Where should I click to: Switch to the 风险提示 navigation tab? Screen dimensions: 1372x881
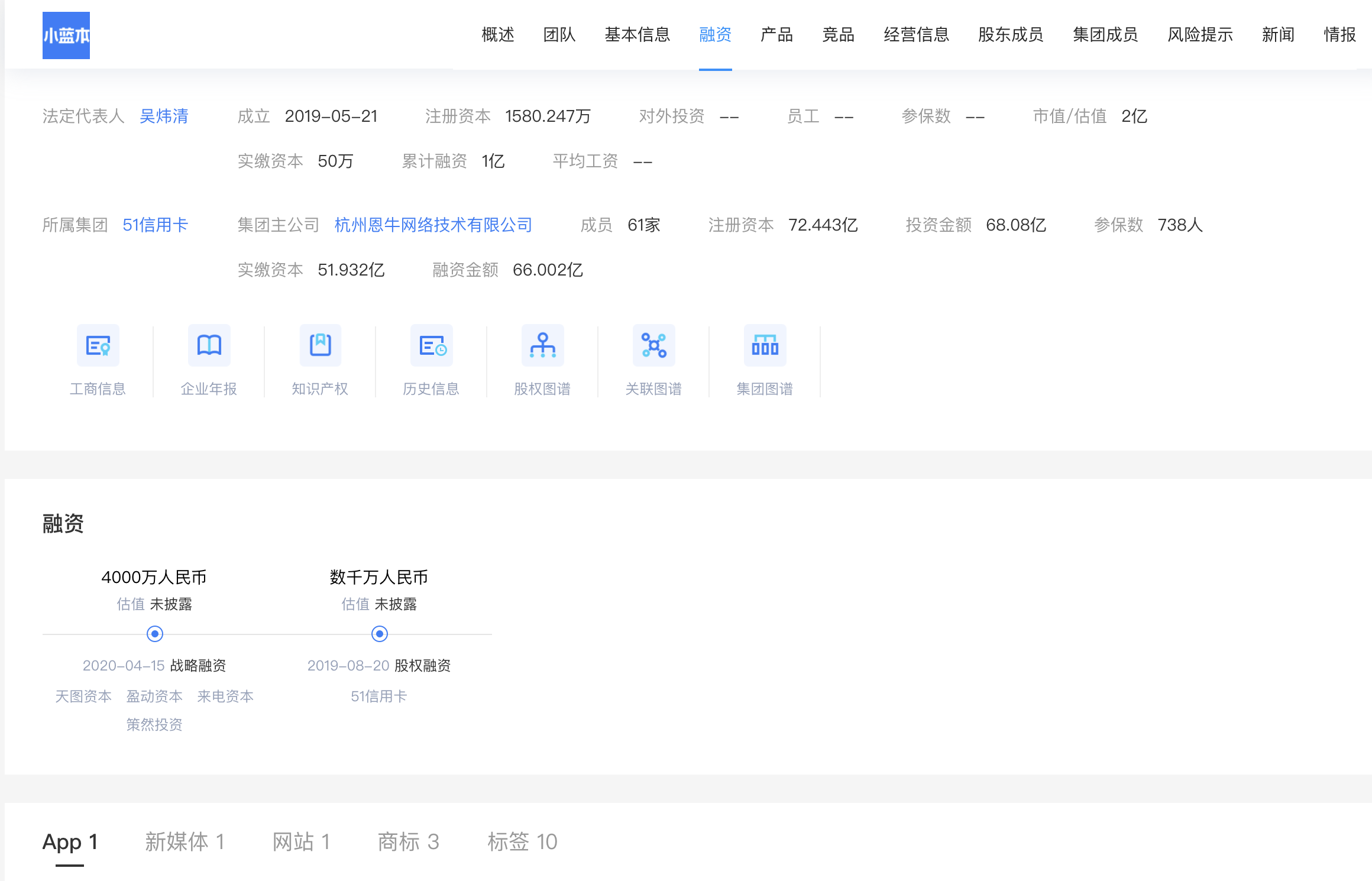(x=1200, y=35)
